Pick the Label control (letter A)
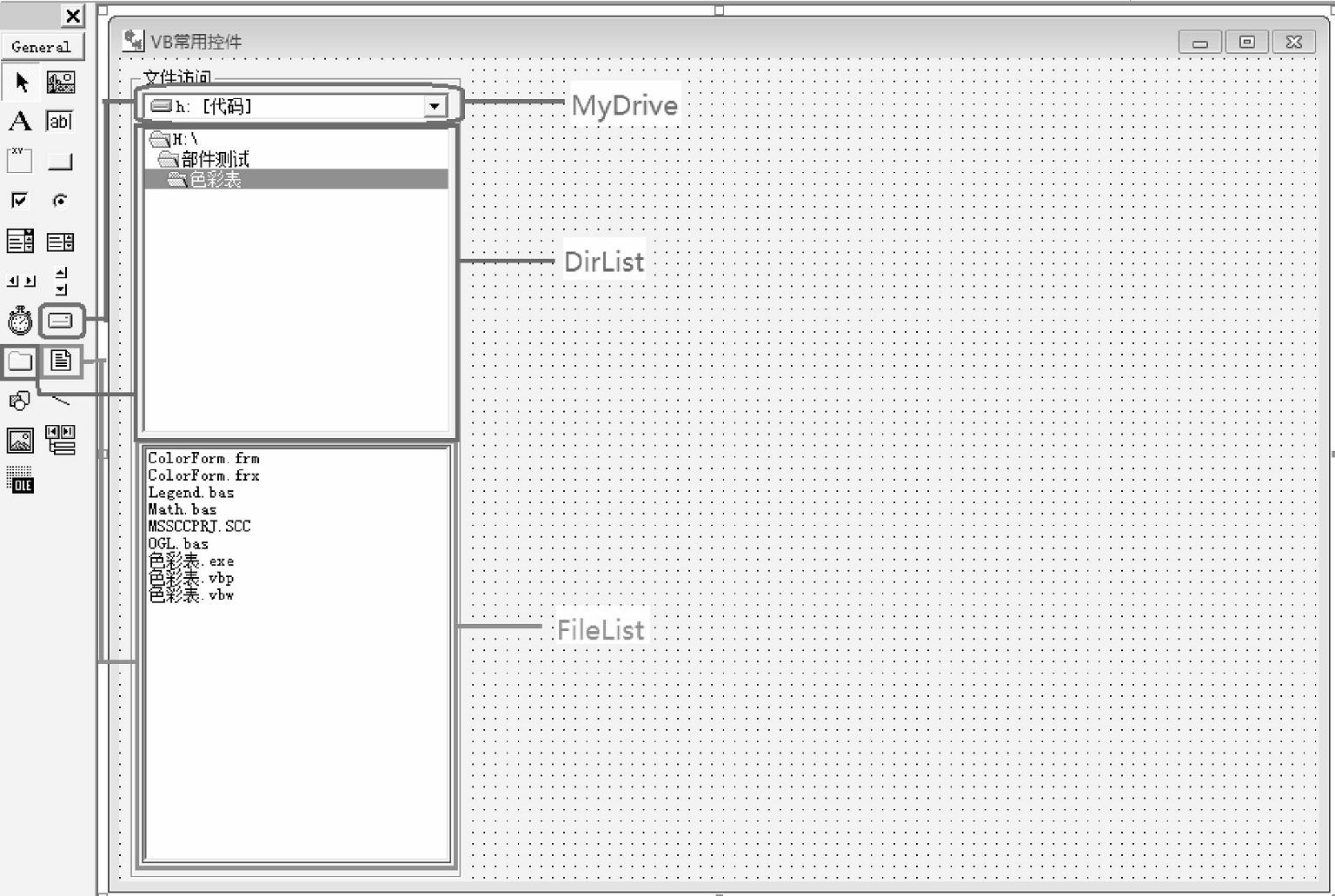Screen dimensions: 1335x896 coord(20,122)
